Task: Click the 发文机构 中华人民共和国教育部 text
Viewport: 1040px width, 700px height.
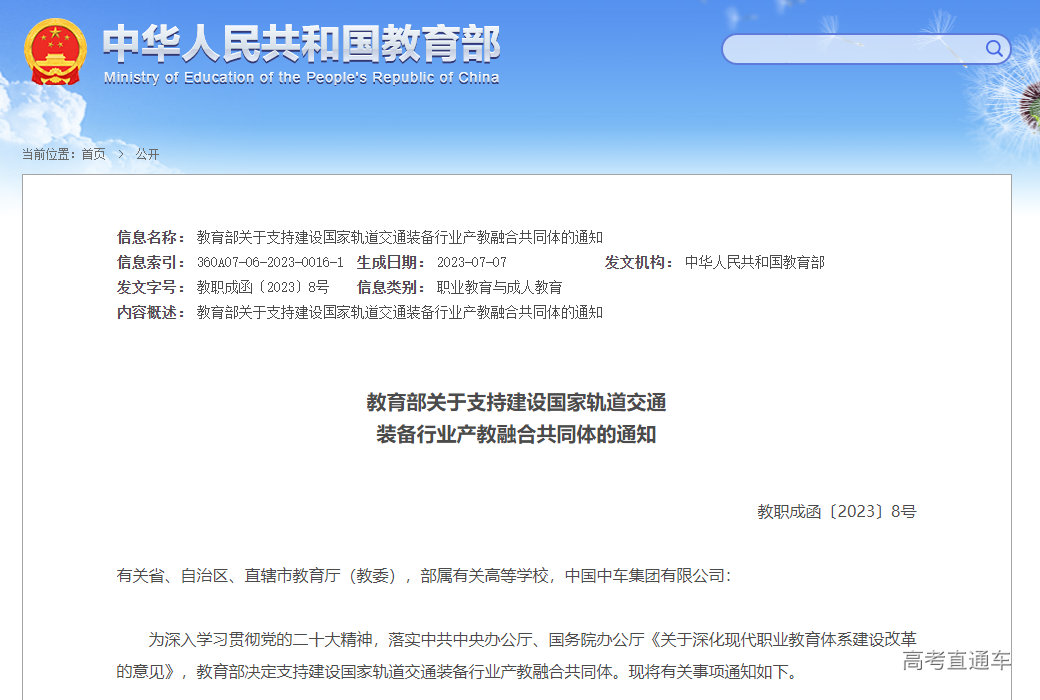Action: pyautogui.click(x=756, y=262)
